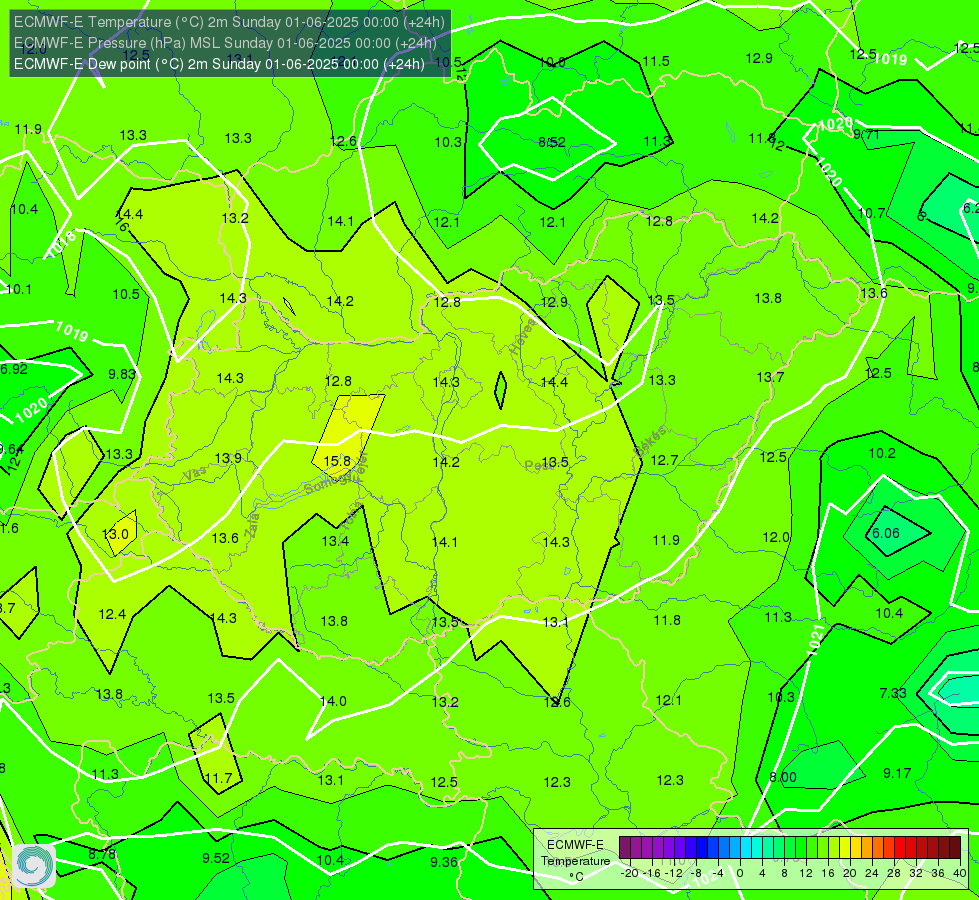Image resolution: width=979 pixels, height=900 pixels.
Task: Select the ECMWF-E Temperature 2m layer label
Action: (229, 22)
